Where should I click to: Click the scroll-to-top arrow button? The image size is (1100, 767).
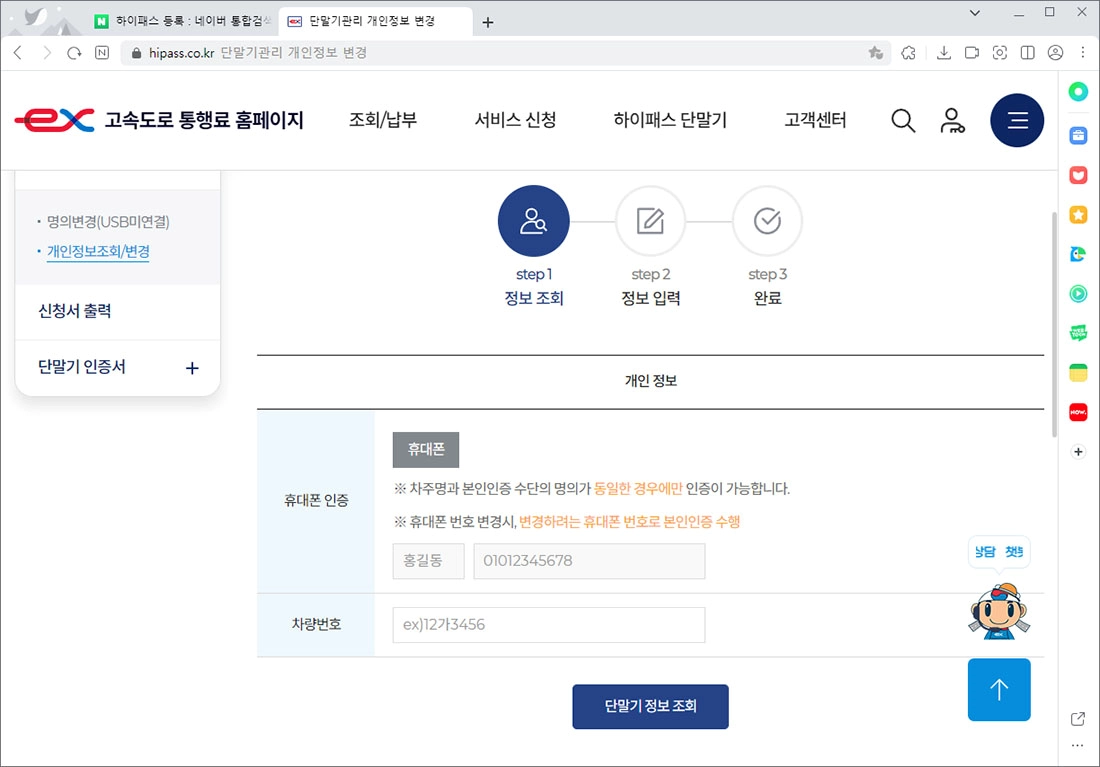(x=998, y=689)
